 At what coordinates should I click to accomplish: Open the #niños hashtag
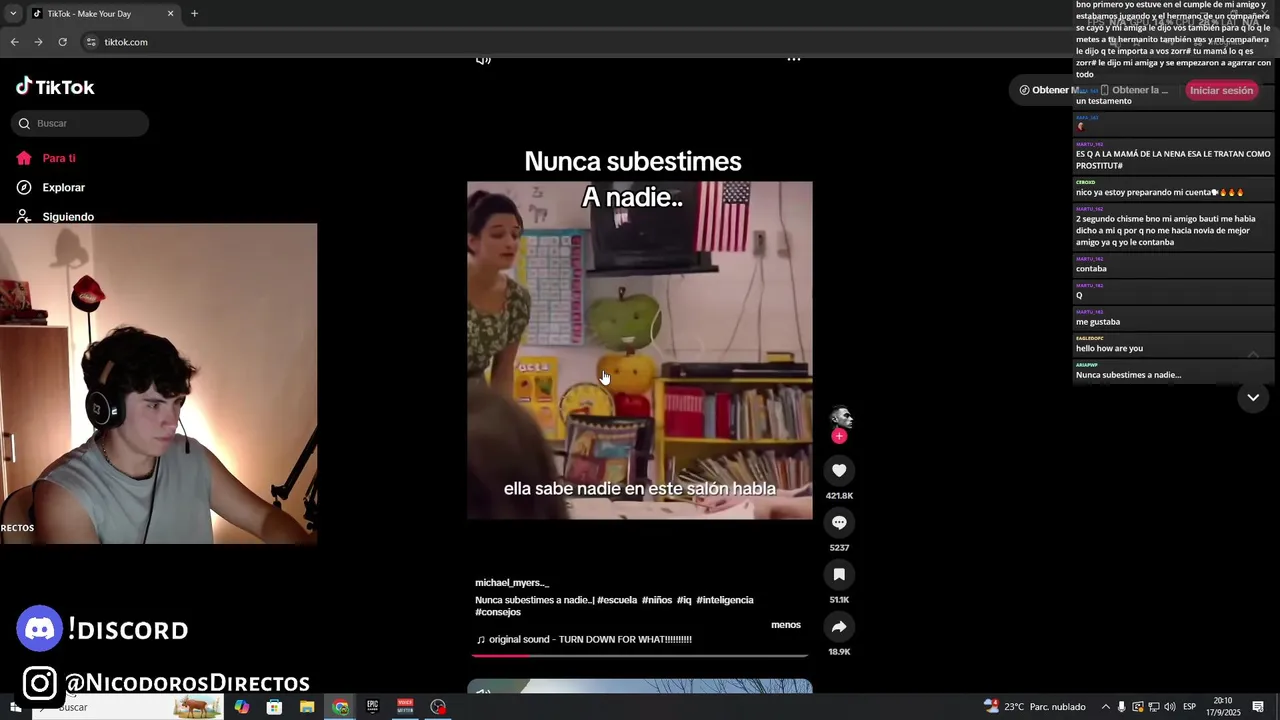pos(657,600)
